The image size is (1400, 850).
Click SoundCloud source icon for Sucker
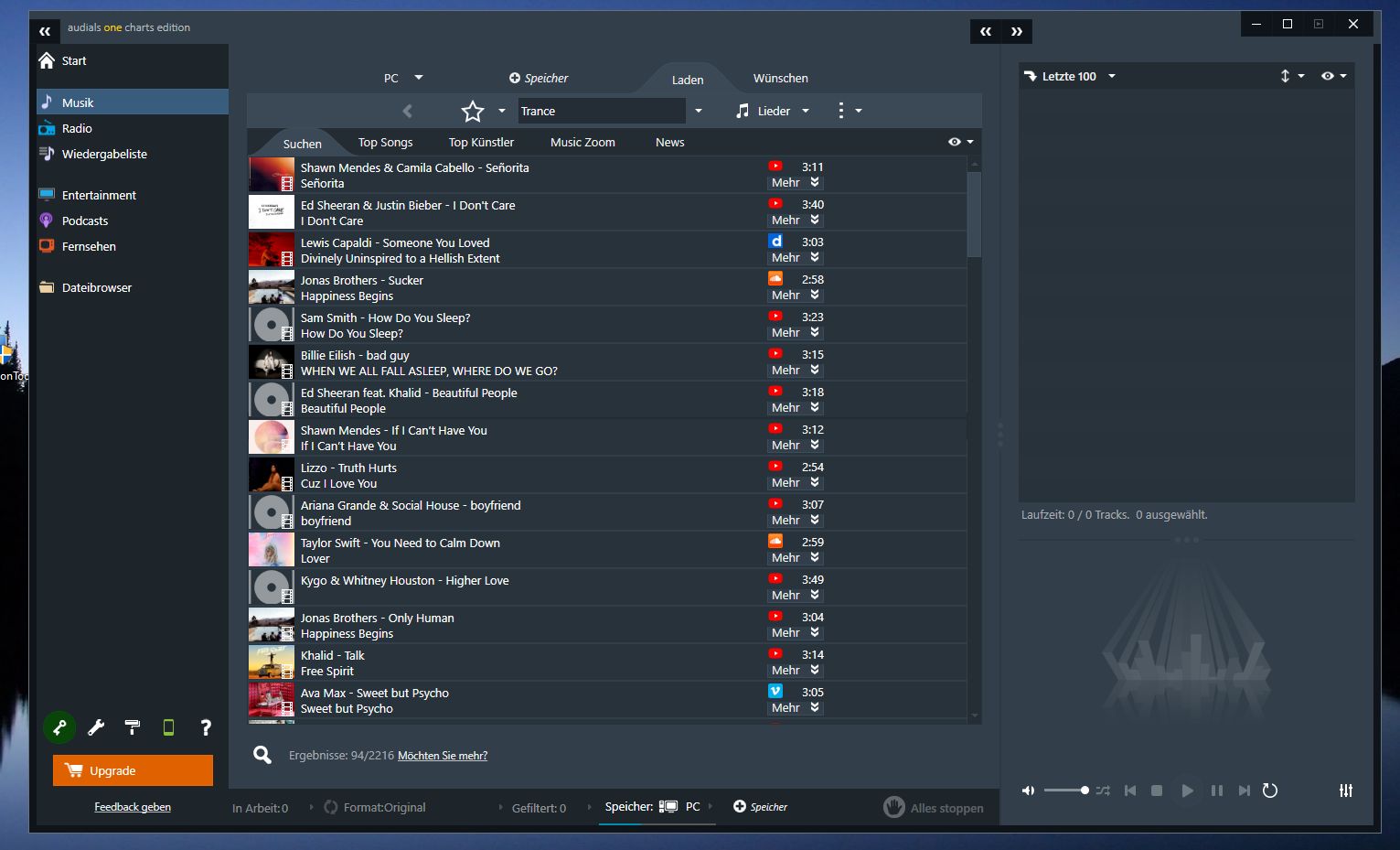click(x=775, y=279)
